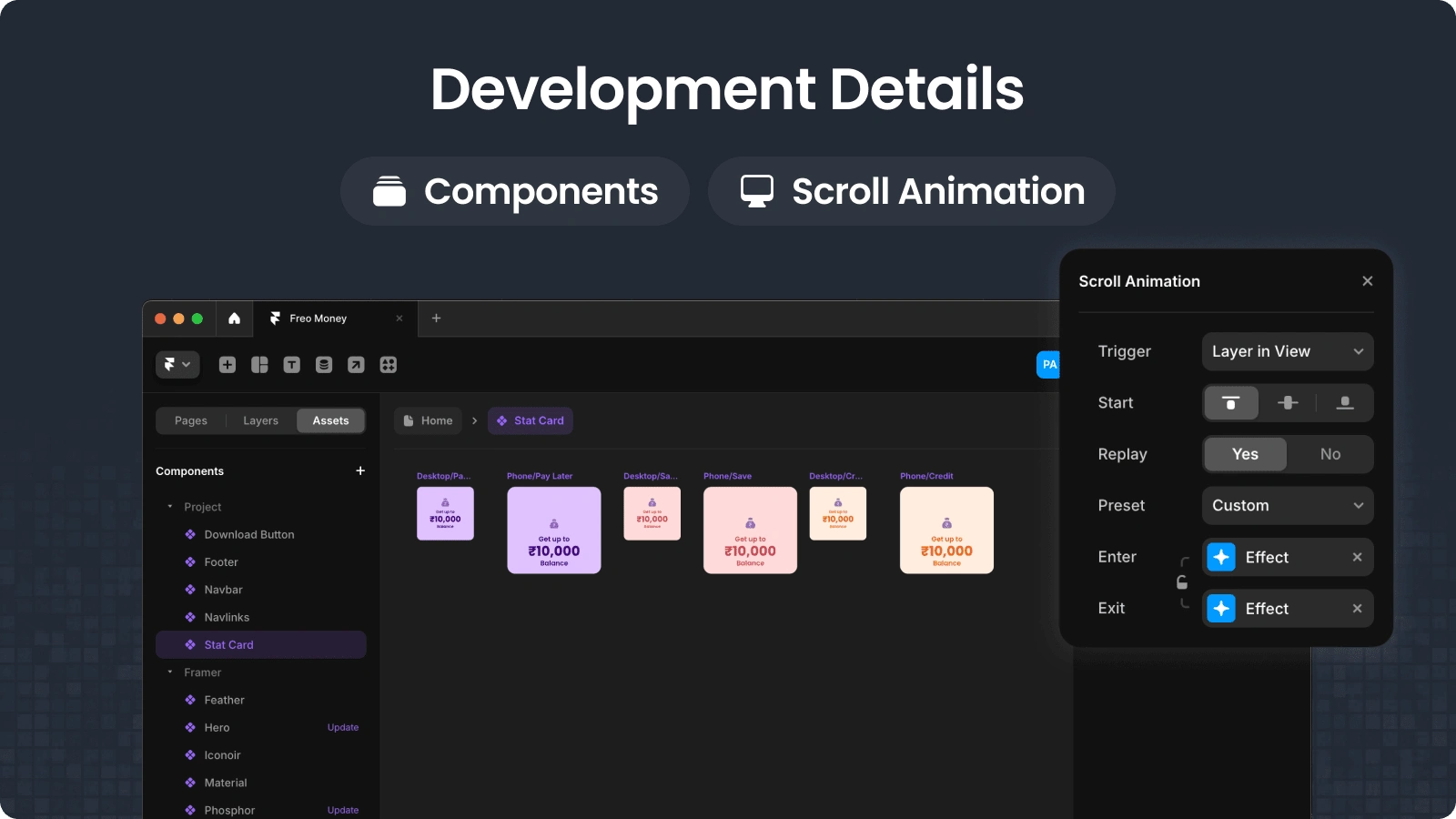Click the home icon in the Framer tab bar
This screenshot has width=1456, height=819.
click(x=234, y=318)
